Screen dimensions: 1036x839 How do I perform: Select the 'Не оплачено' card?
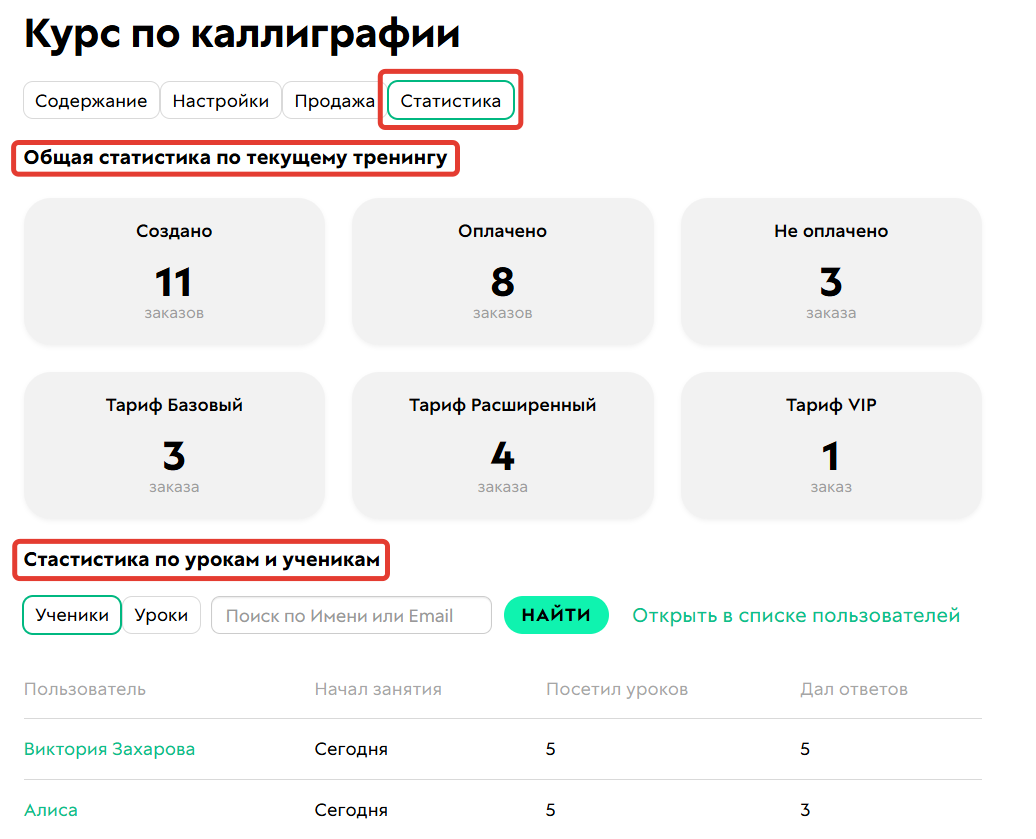(831, 271)
